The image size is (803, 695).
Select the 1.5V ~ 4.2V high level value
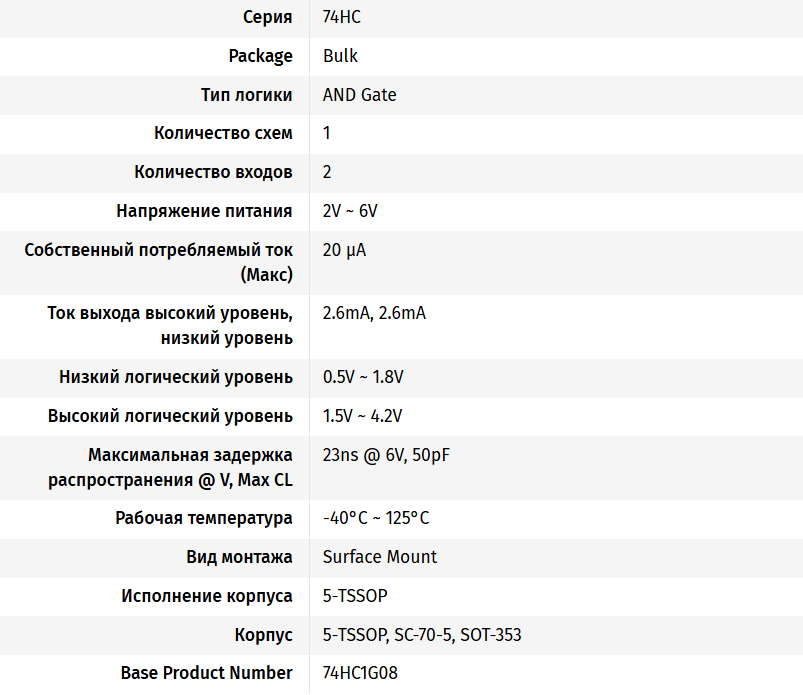(363, 416)
